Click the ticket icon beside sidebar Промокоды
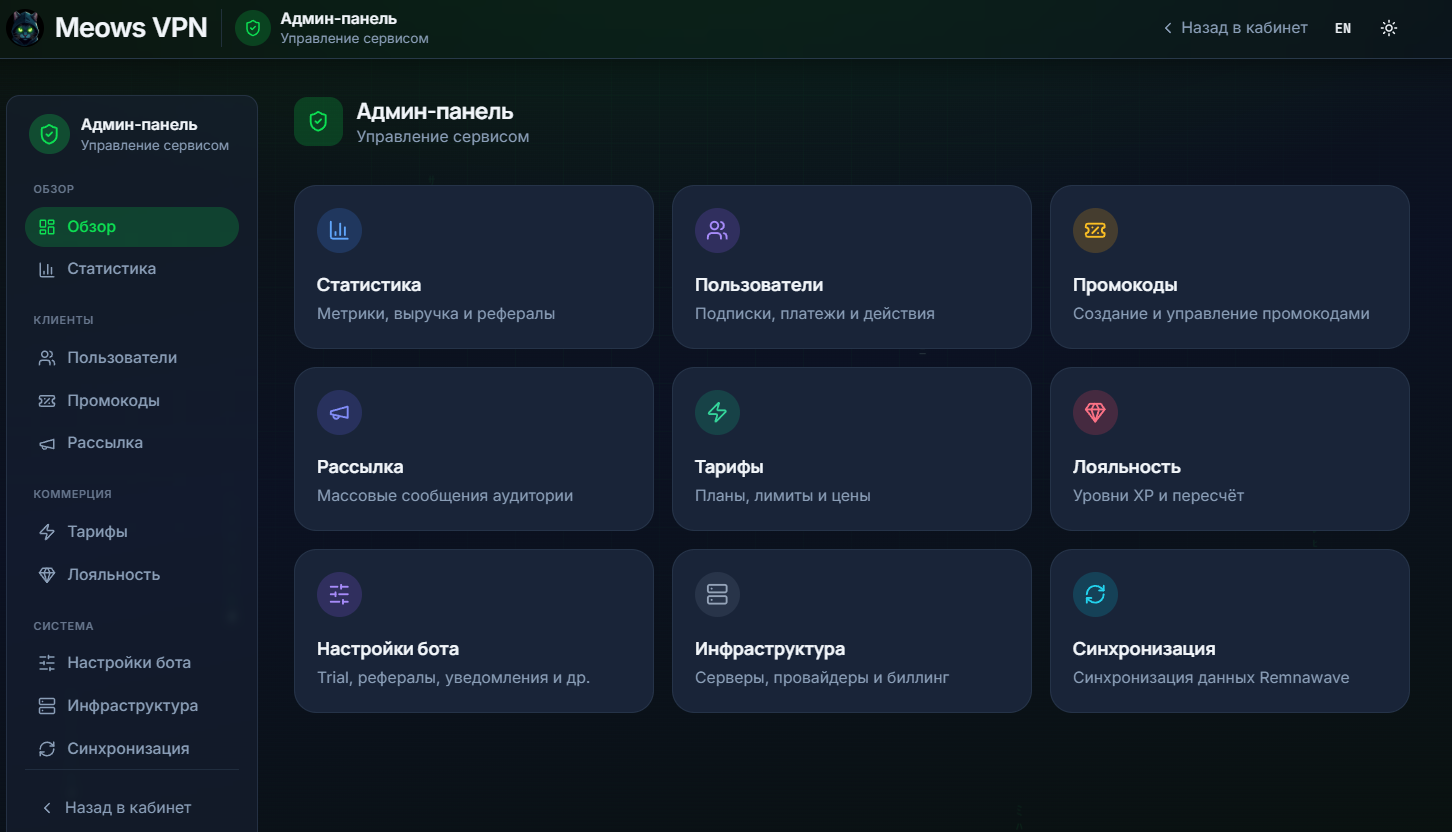Viewport: 1452px width, 832px height. (x=47, y=401)
